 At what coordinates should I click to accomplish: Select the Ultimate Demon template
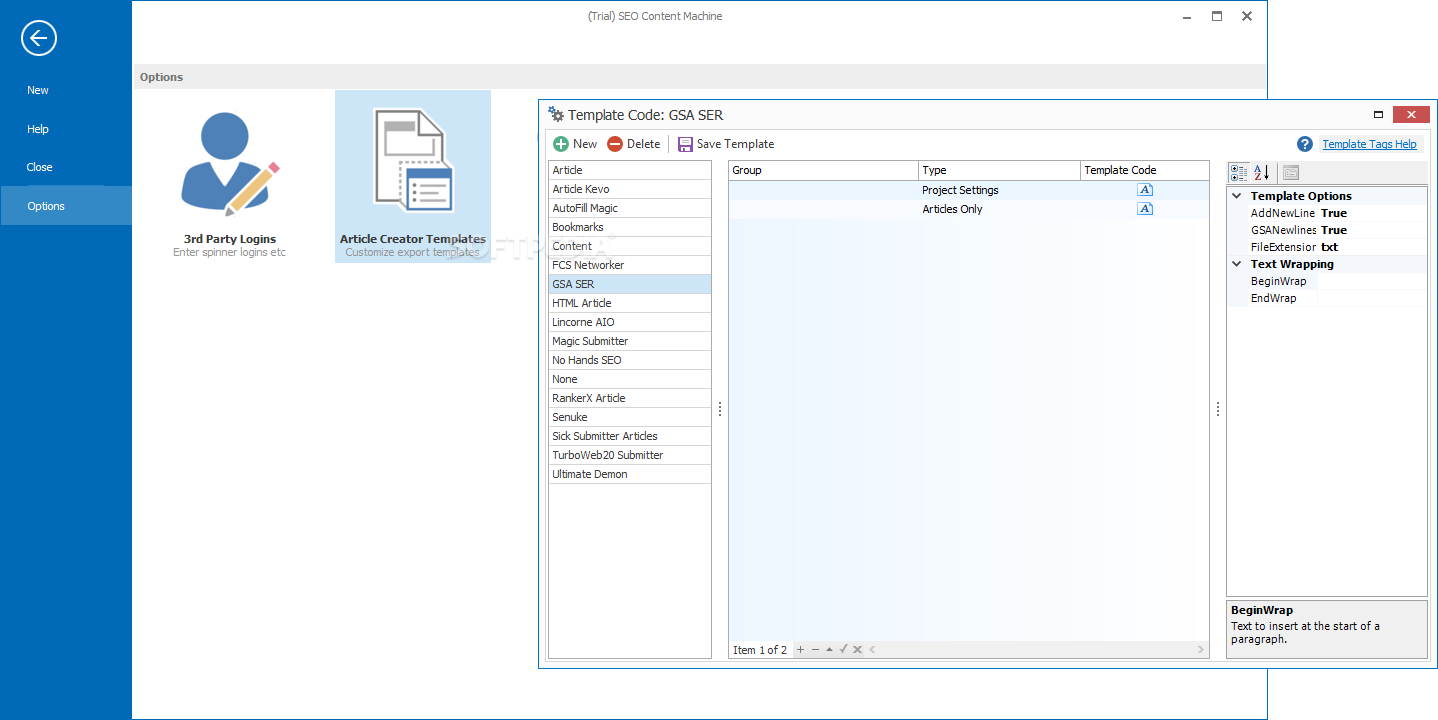(630, 474)
